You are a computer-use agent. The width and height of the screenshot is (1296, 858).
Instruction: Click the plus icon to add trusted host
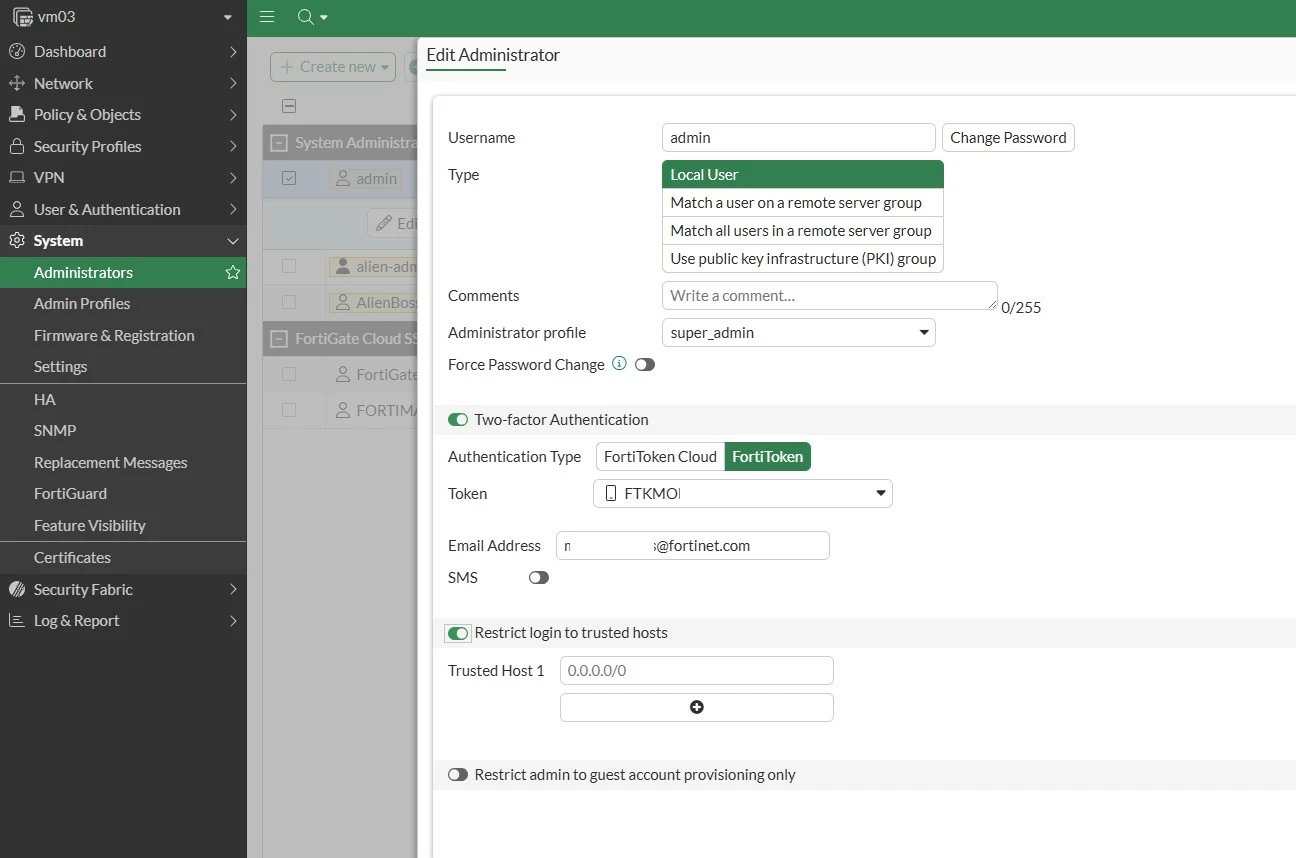pos(697,707)
